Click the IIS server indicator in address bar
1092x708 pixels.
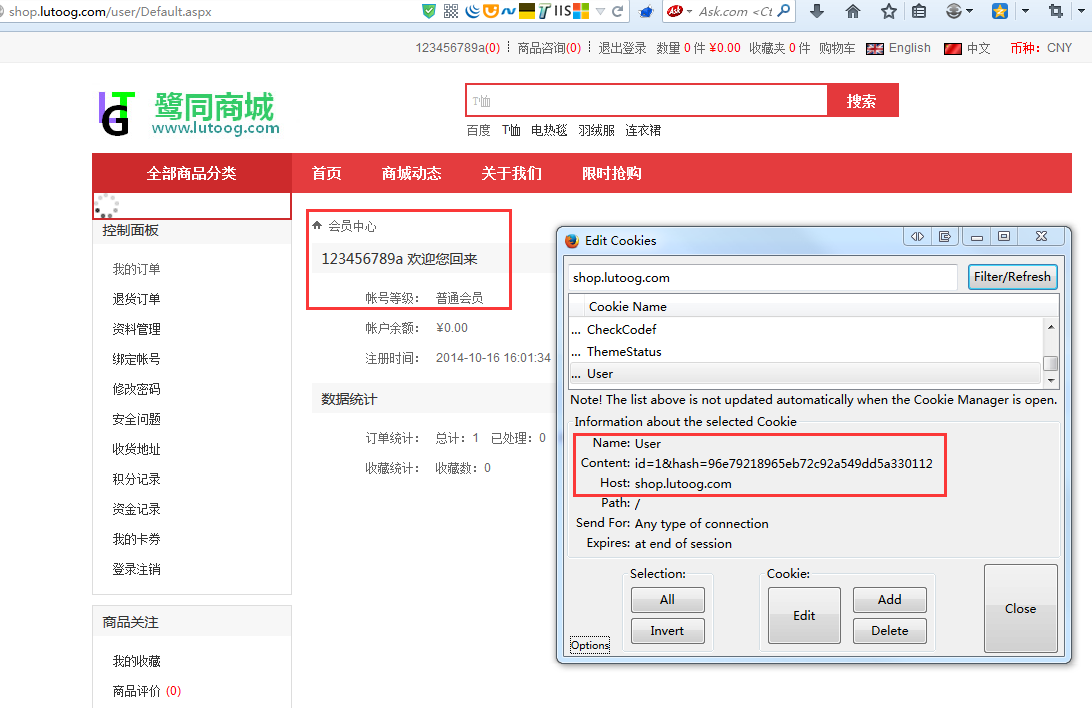[x=563, y=11]
